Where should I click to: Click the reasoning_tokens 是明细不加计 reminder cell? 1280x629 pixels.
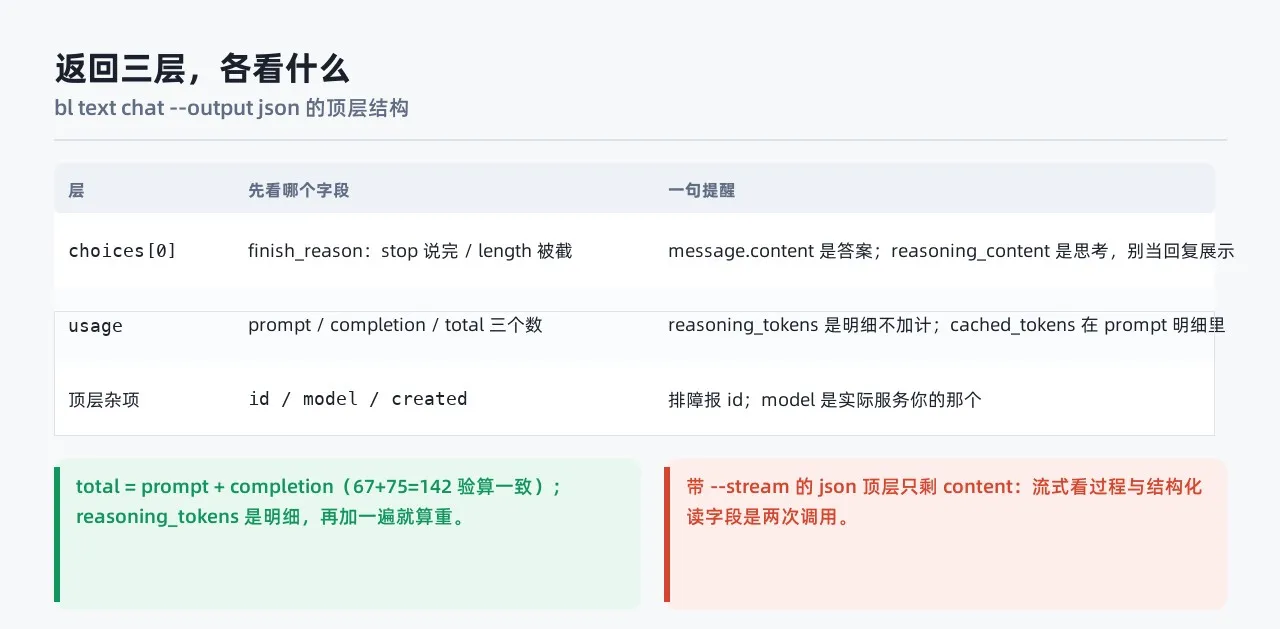point(946,325)
